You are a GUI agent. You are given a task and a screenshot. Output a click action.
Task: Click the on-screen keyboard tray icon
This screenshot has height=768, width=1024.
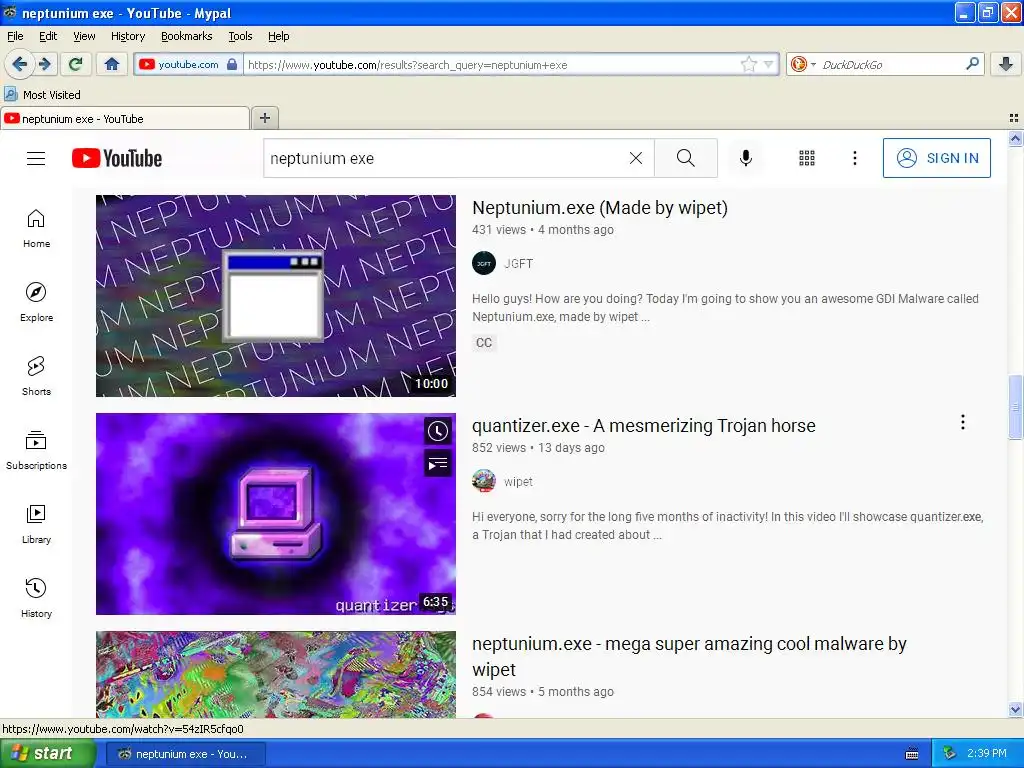(912, 754)
